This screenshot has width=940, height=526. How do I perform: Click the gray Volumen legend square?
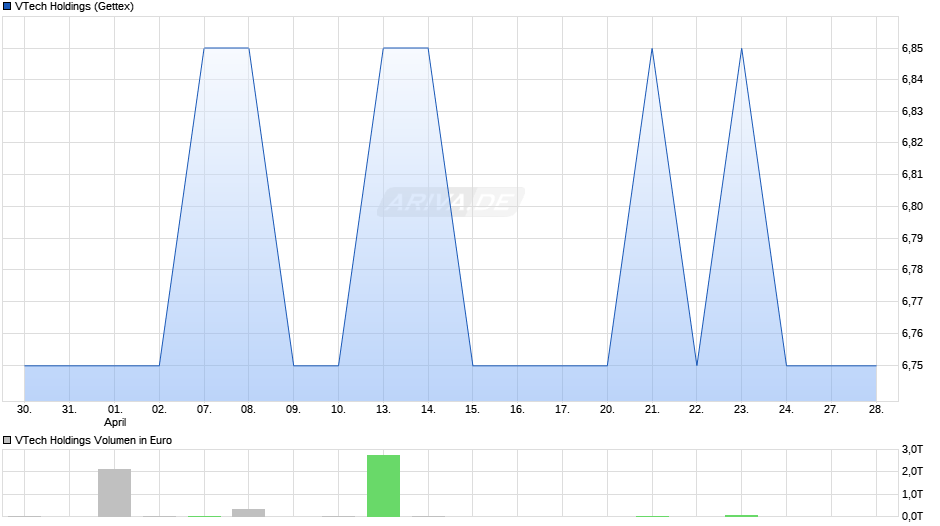coord(7,440)
